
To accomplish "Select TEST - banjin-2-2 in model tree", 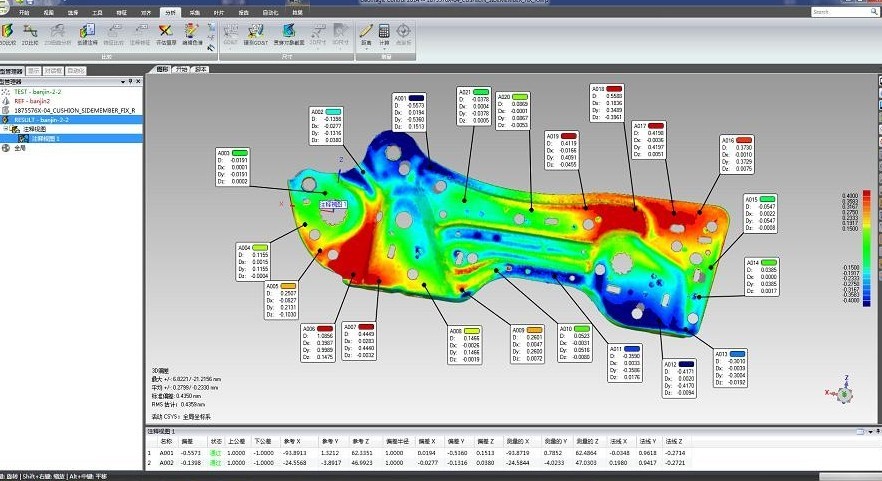I will [x=38, y=91].
